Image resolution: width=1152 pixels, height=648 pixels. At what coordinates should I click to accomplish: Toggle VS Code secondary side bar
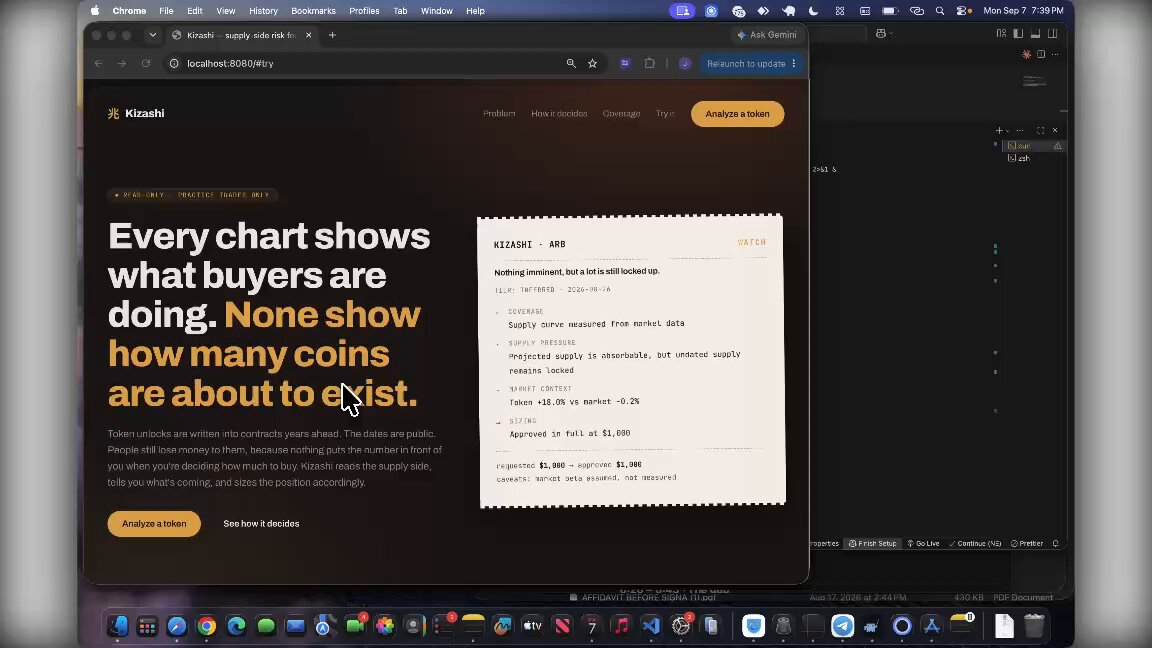[1053, 33]
